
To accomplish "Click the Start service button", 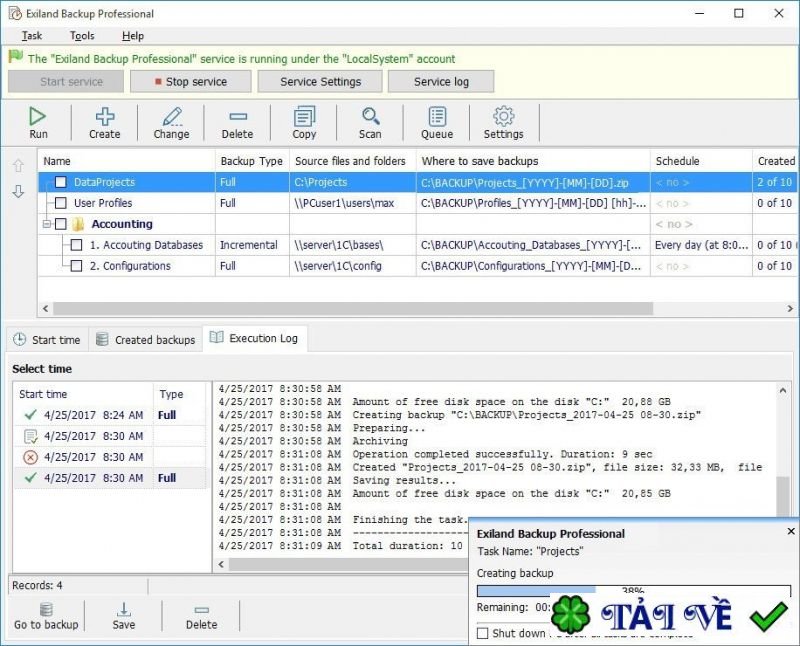I will 66,82.
